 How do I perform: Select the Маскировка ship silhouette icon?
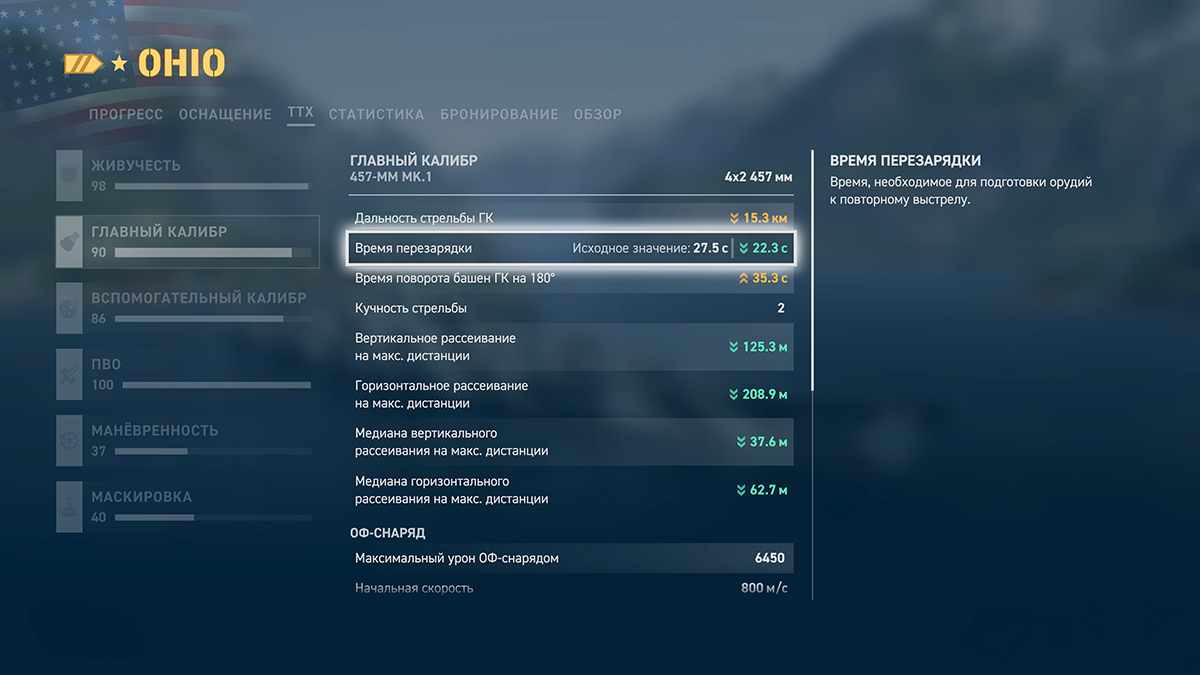69,507
